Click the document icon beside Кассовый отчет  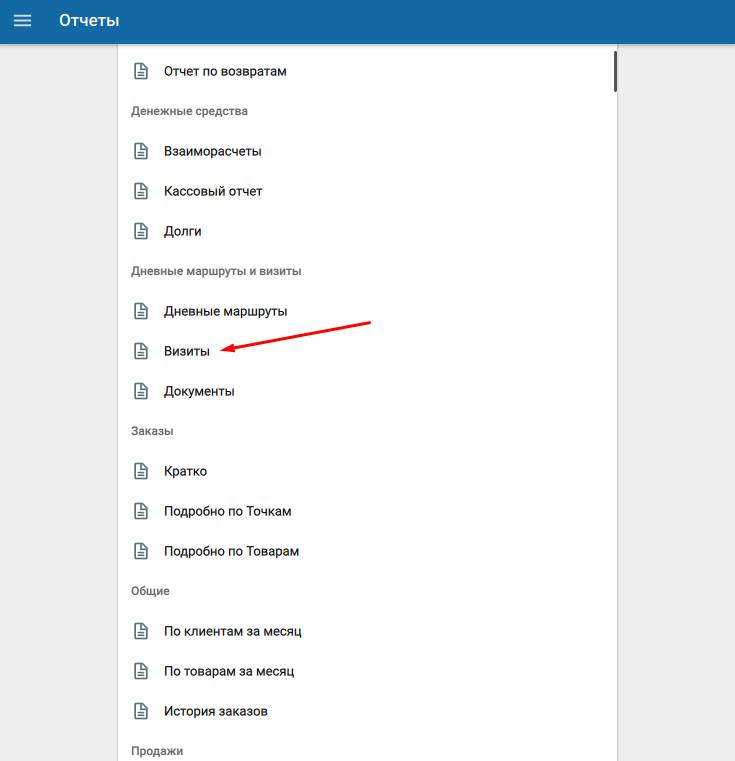(141, 191)
